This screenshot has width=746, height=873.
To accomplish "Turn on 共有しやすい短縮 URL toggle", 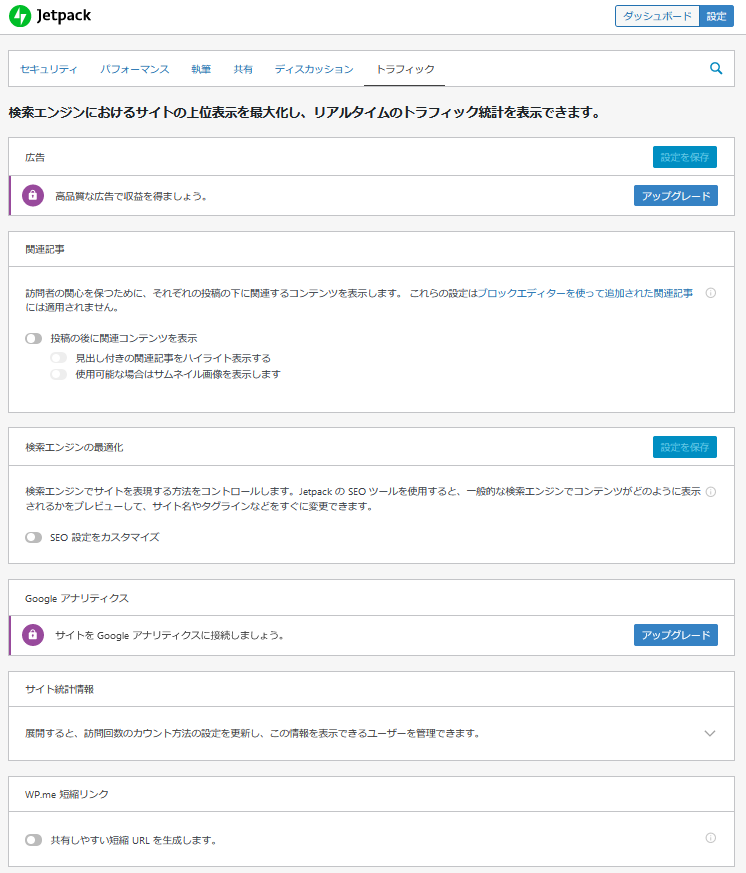I will click(34, 840).
